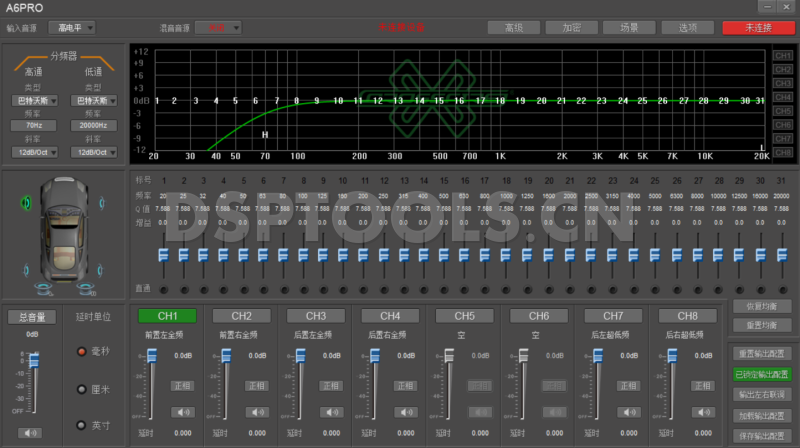The image size is (800, 448).
Task: Click the 总音量 master volume slider
Action: (33, 360)
